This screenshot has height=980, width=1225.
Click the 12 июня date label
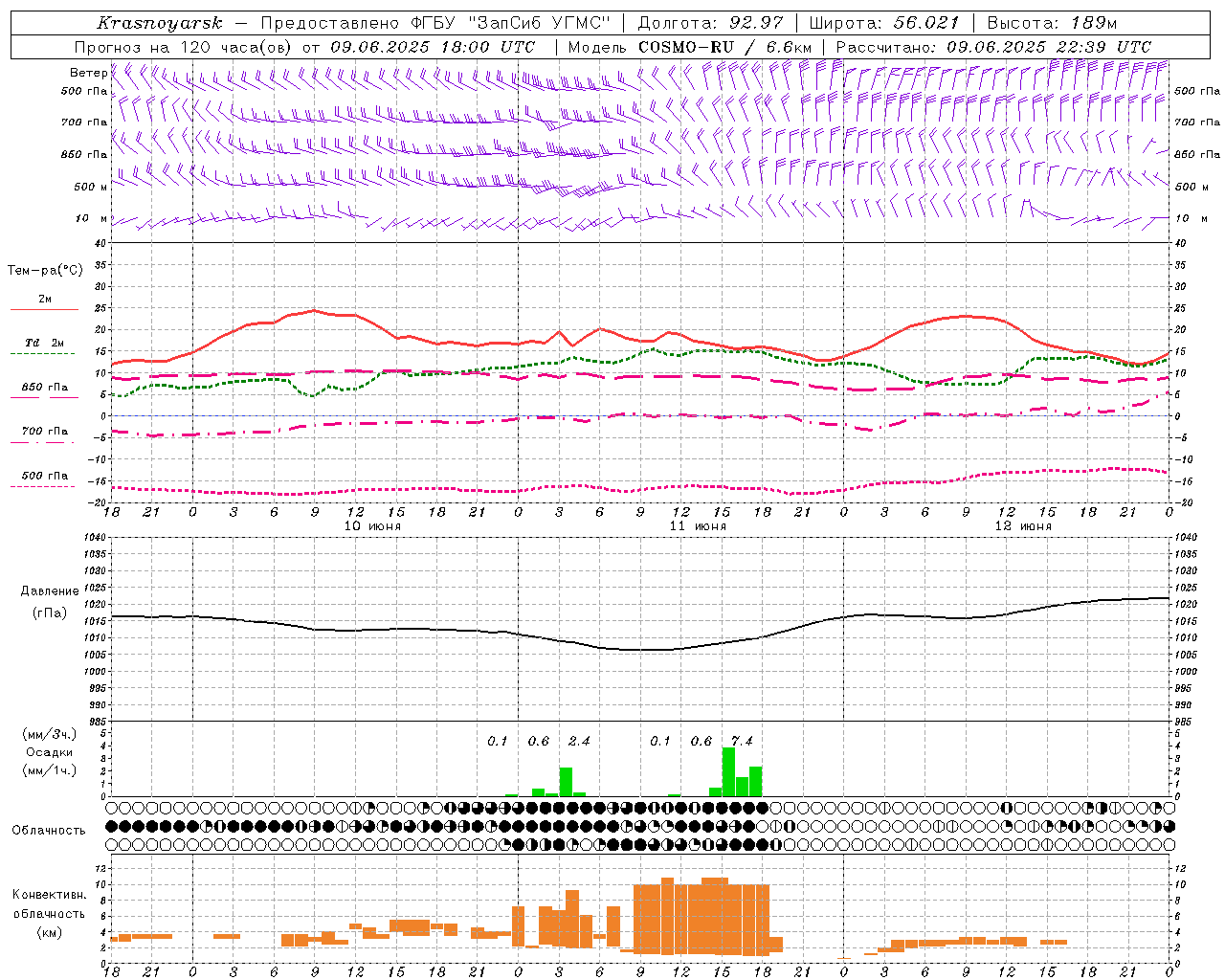[x=1023, y=526]
